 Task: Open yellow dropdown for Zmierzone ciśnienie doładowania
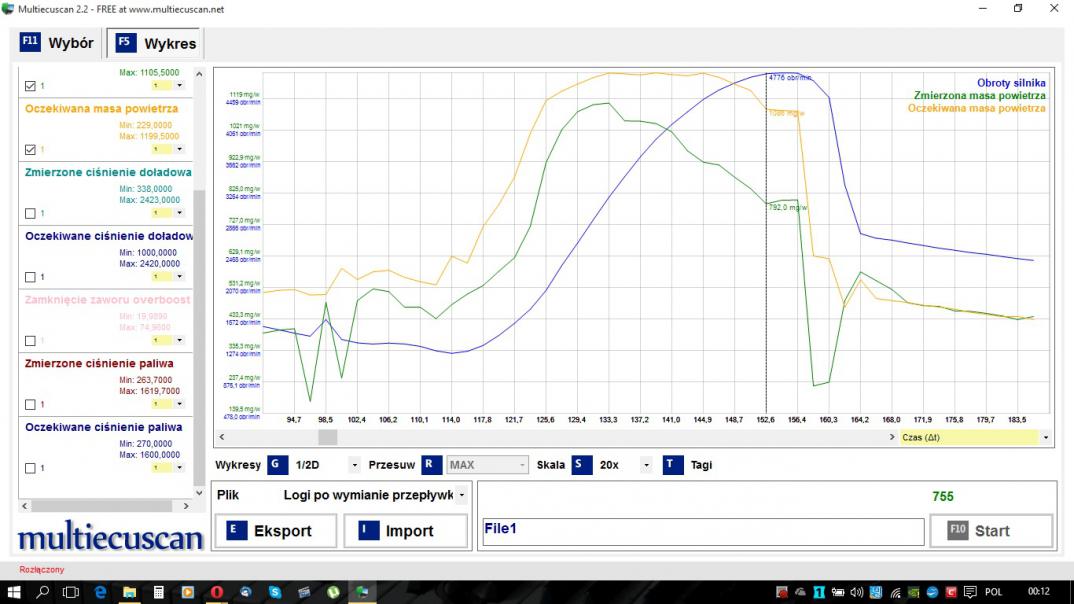179,213
